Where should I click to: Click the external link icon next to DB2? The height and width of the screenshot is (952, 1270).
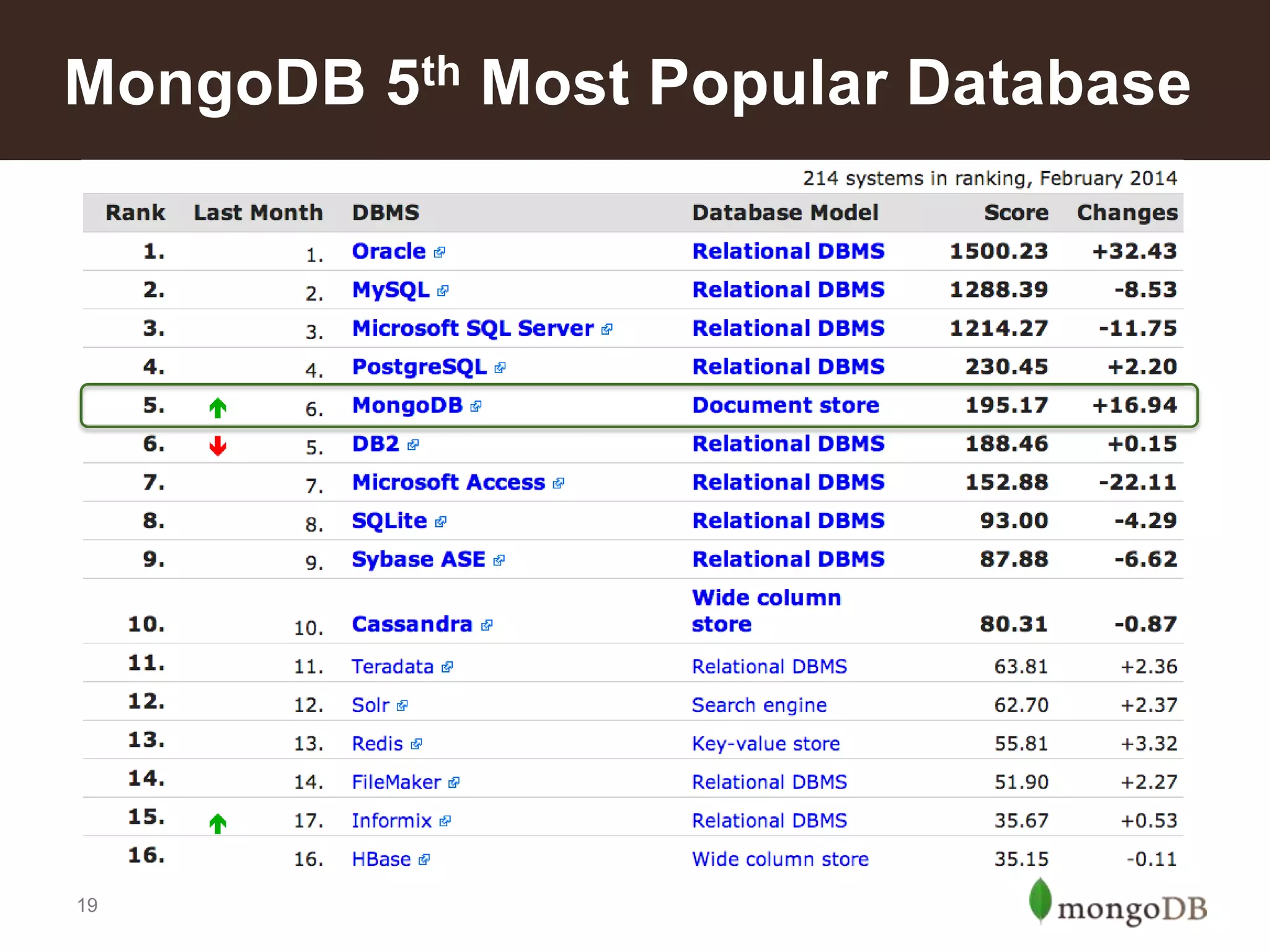click(414, 445)
